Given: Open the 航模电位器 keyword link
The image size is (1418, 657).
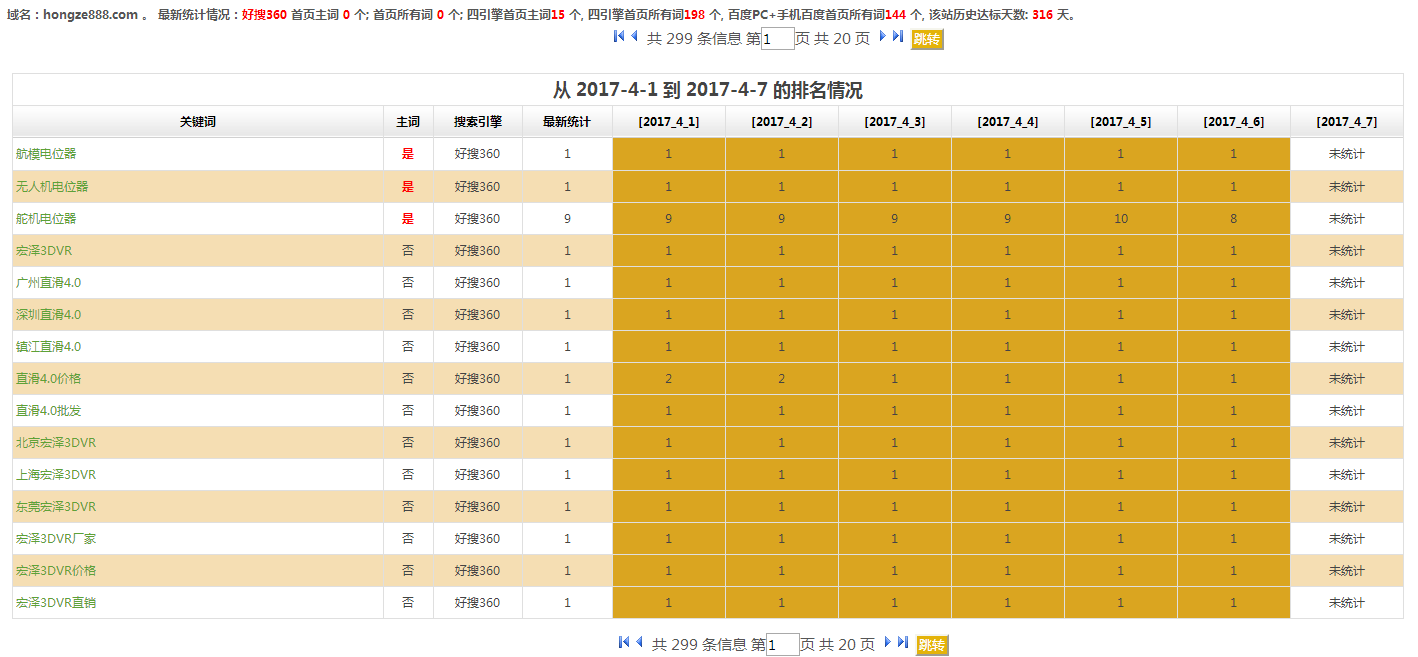Looking at the screenshot, I should tap(46, 154).
